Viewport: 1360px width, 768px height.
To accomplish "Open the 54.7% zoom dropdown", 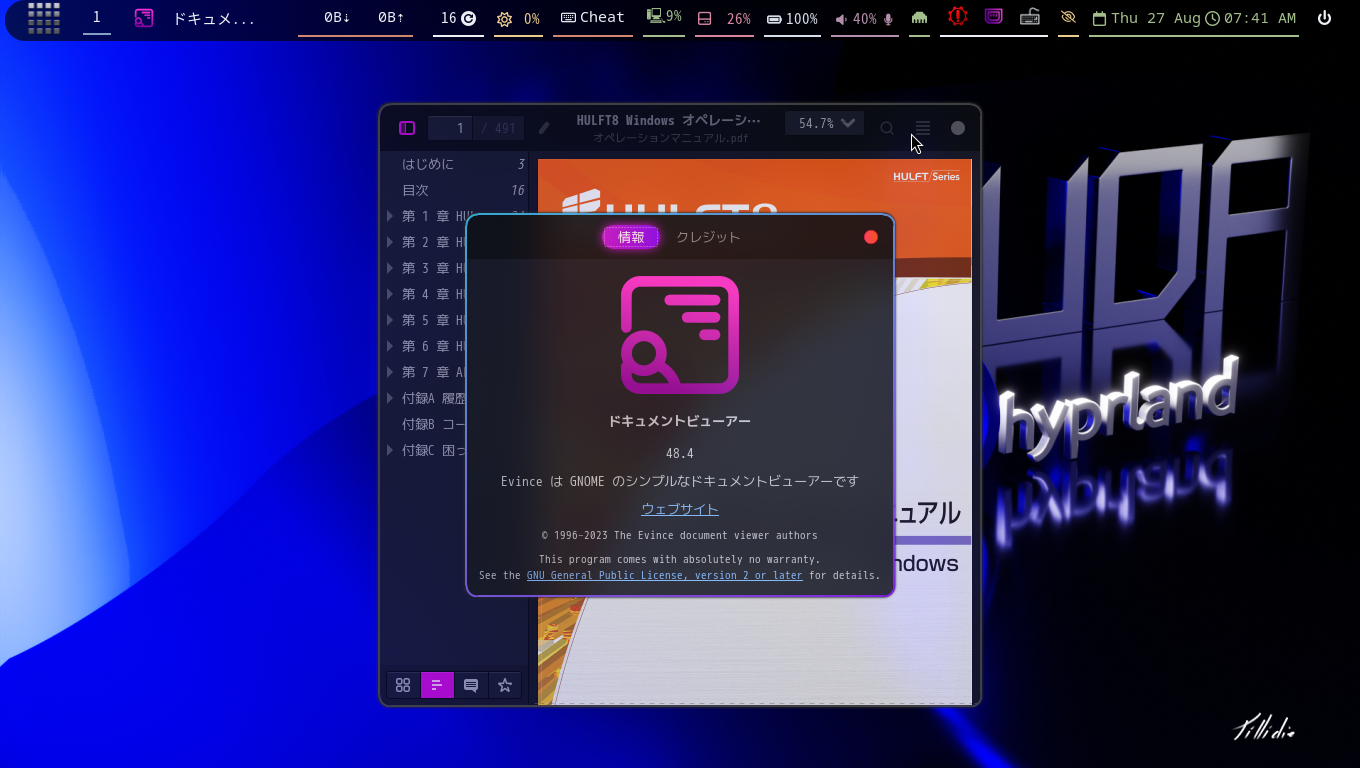I will pos(824,123).
